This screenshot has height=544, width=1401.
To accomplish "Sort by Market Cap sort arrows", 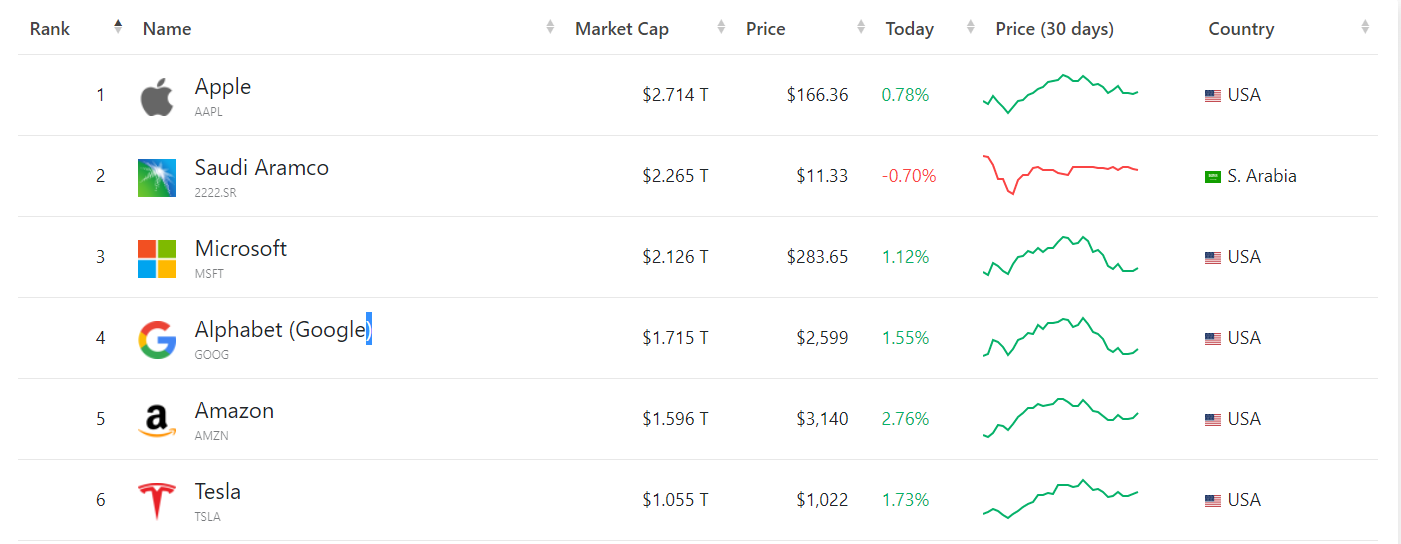I will [721, 27].
